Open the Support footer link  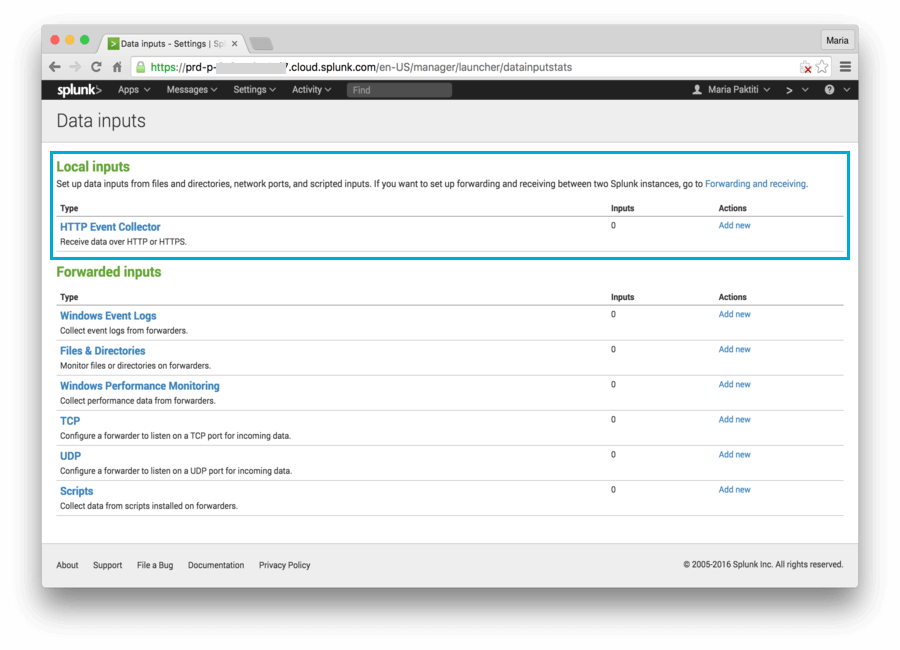tap(107, 565)
